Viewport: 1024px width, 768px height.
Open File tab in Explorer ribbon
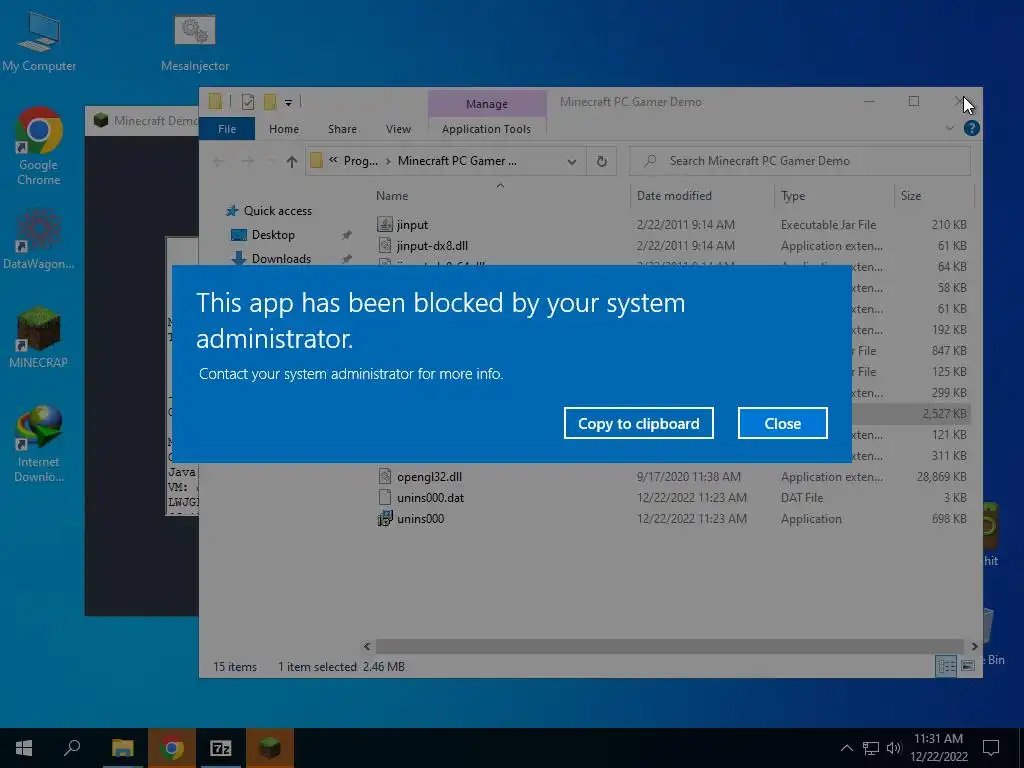[x=227, y=129]
